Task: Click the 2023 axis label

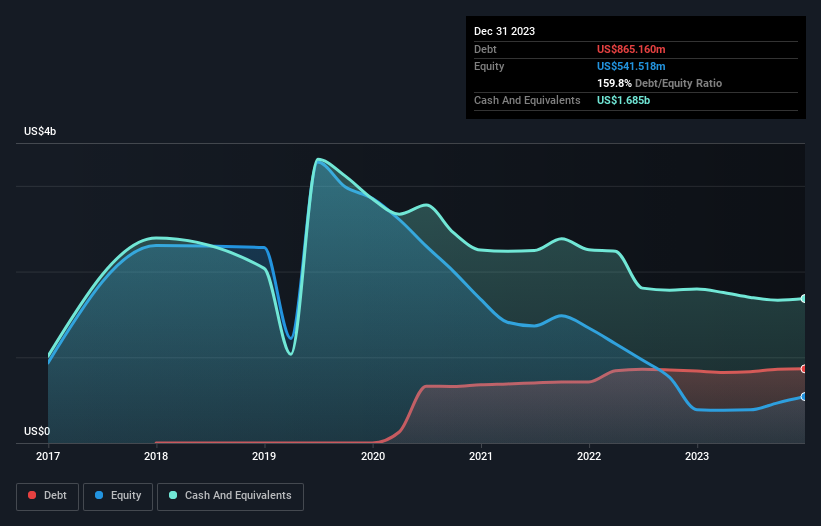Action: click(697, 456)
